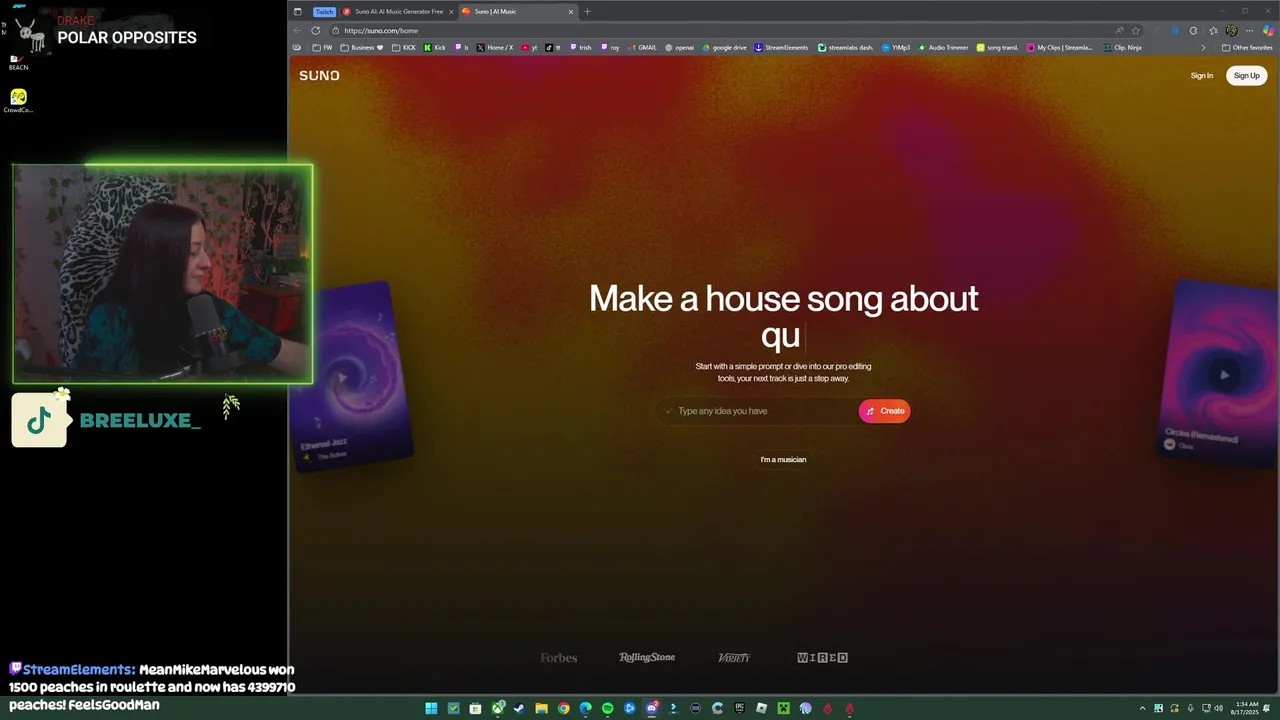Open the Epic Games launcher in the taskbar
The height and width of the screenshot is (720, 1280).
[x=739, y=708]
